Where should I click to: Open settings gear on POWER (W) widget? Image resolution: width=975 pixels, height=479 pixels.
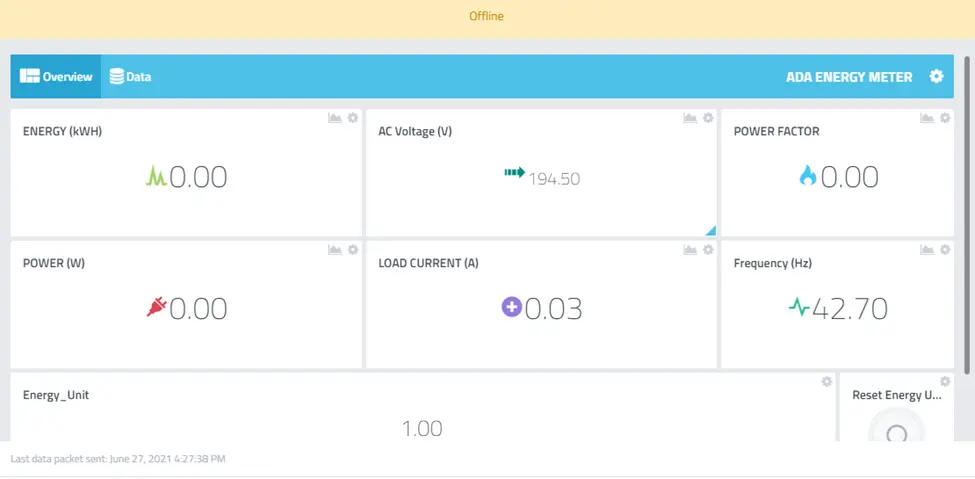tap(353, 249)
